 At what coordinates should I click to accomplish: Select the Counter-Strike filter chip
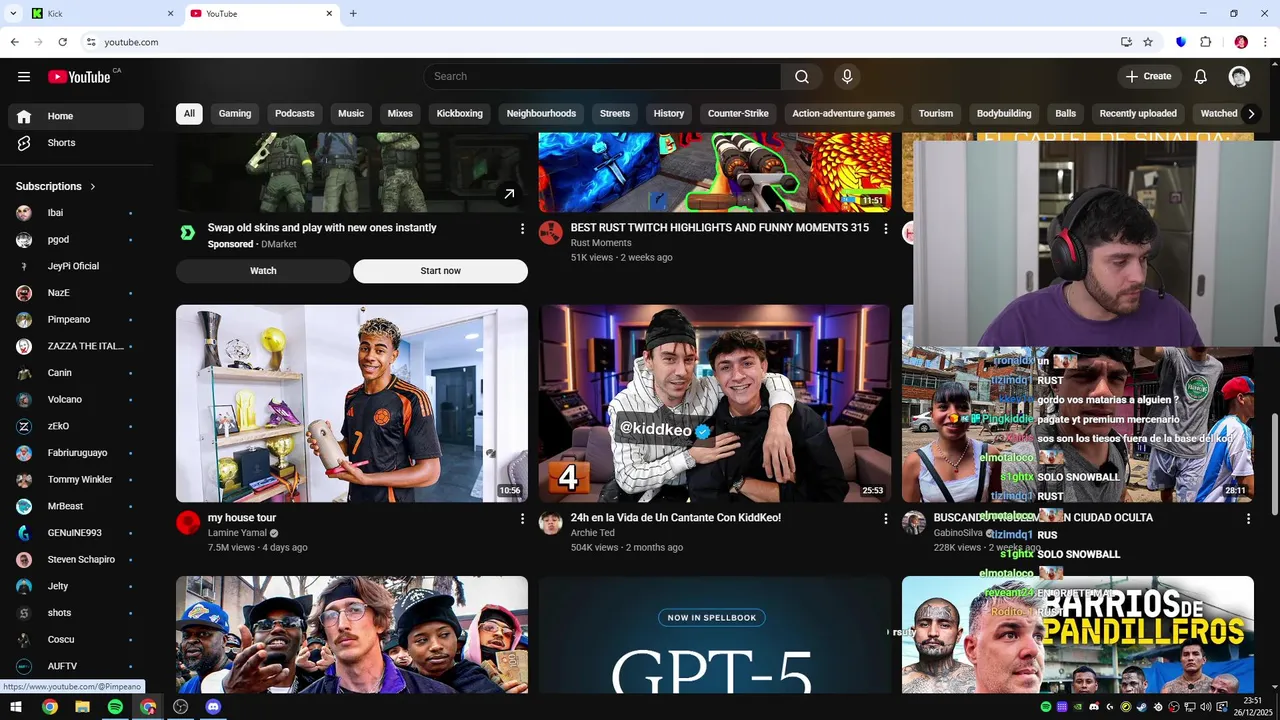pyautogui.click(x=738, y=114)
